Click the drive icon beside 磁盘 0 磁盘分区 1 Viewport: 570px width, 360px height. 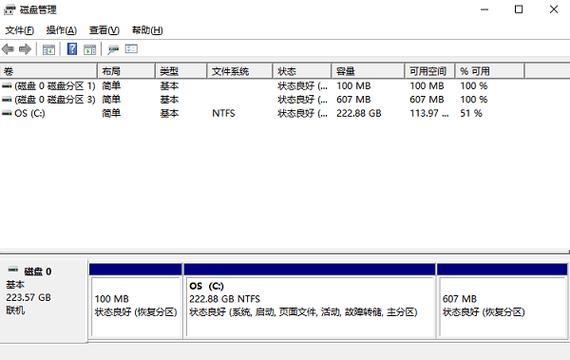7,86
